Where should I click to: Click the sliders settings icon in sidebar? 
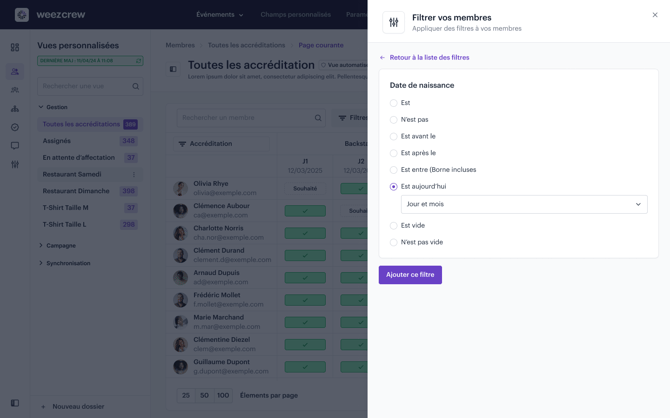point(15,164)
